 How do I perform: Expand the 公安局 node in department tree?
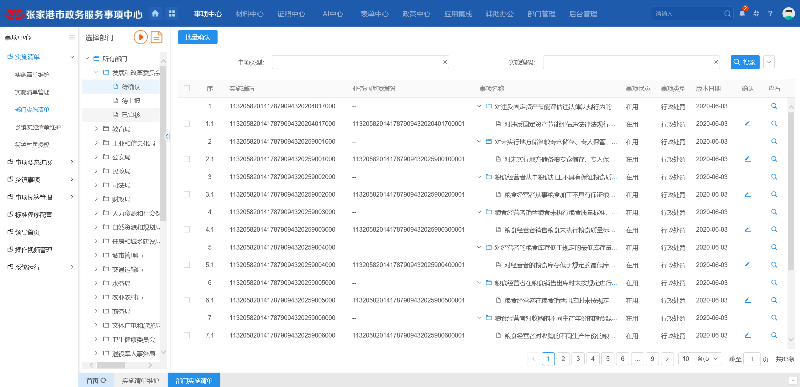pyautogui.click(x=96, y=157)
